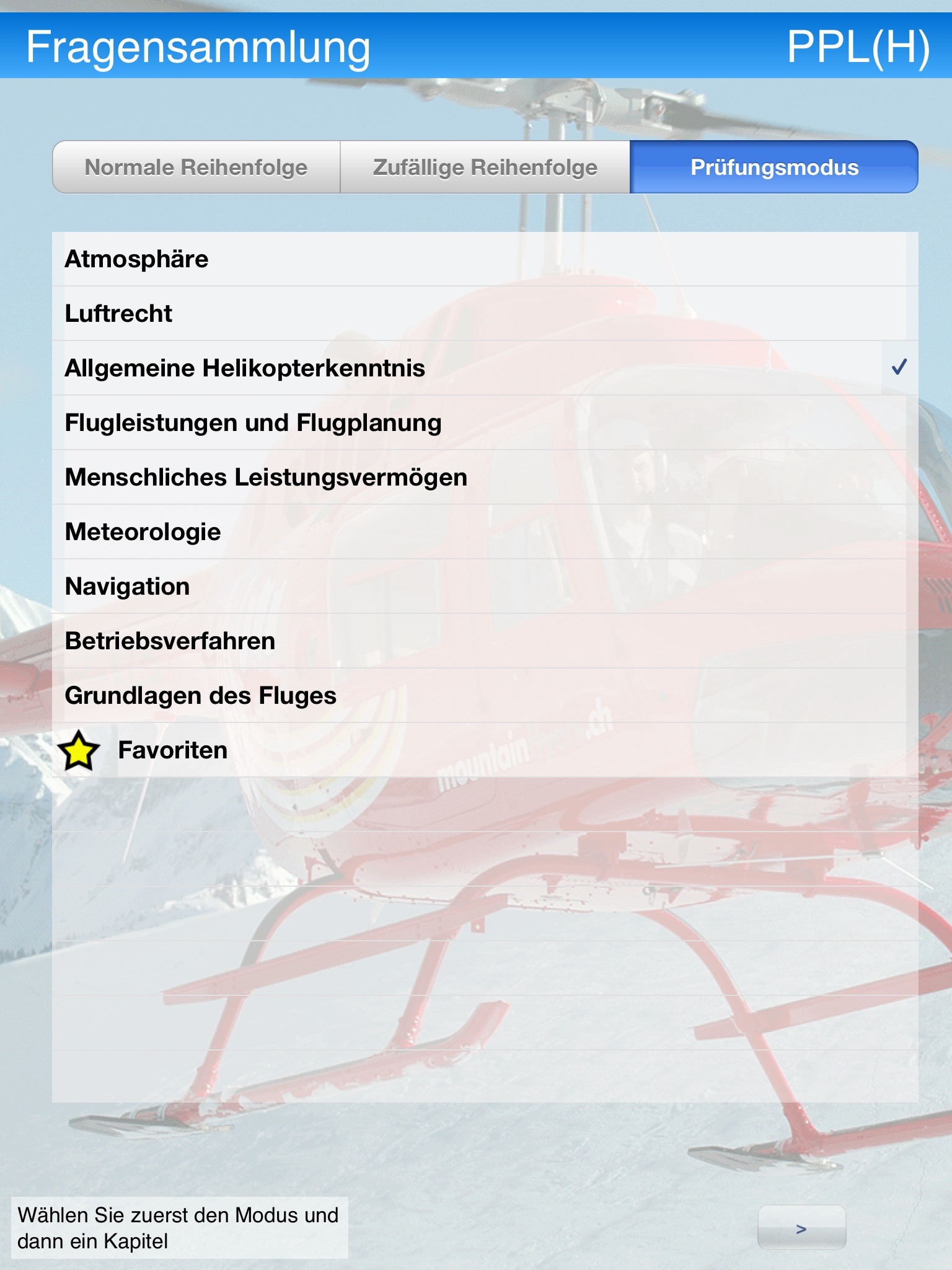Select Menschliches Leistungsvermögen chapter
Image resolution: width=952 pixels, height=1270 pixels.
(485, 477)
